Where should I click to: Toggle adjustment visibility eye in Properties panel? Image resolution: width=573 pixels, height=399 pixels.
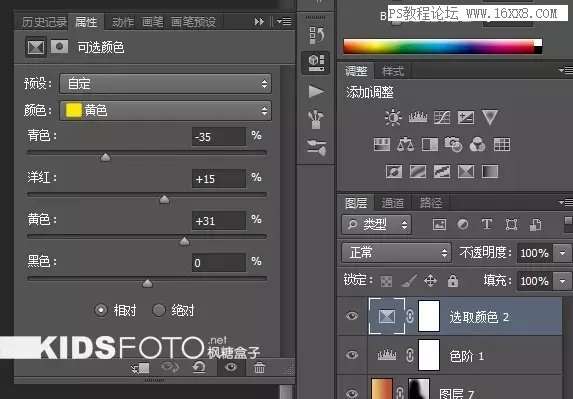tap(231, 367)
